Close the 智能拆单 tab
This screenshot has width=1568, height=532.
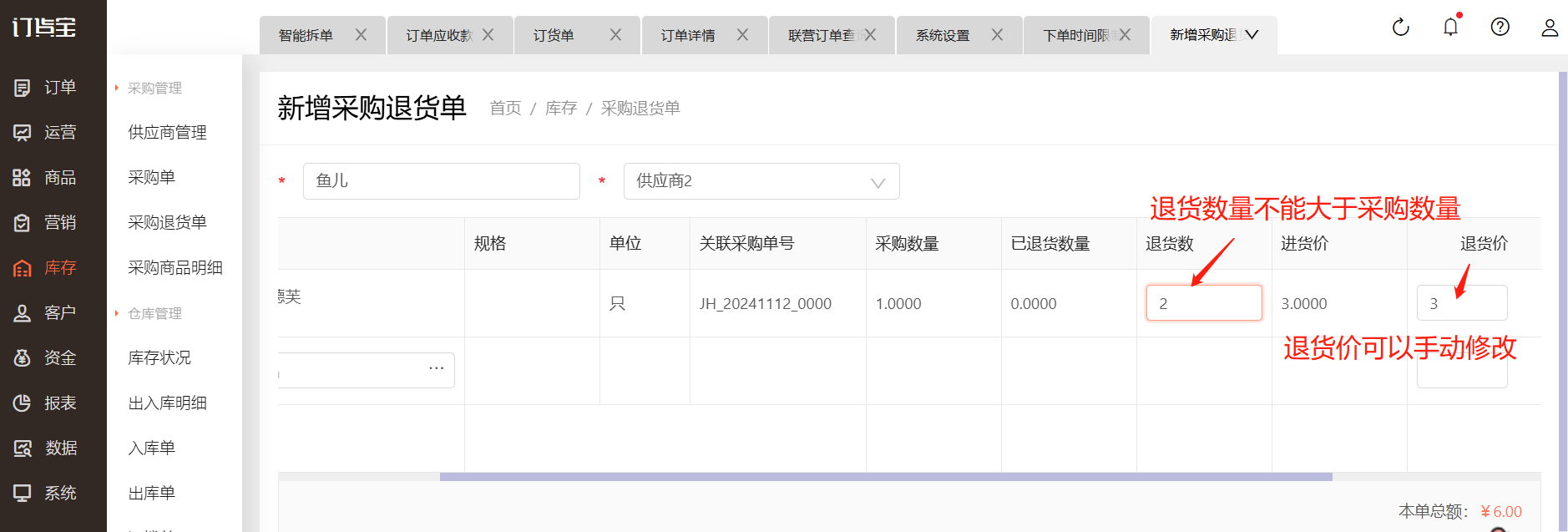tap(361, 35)
